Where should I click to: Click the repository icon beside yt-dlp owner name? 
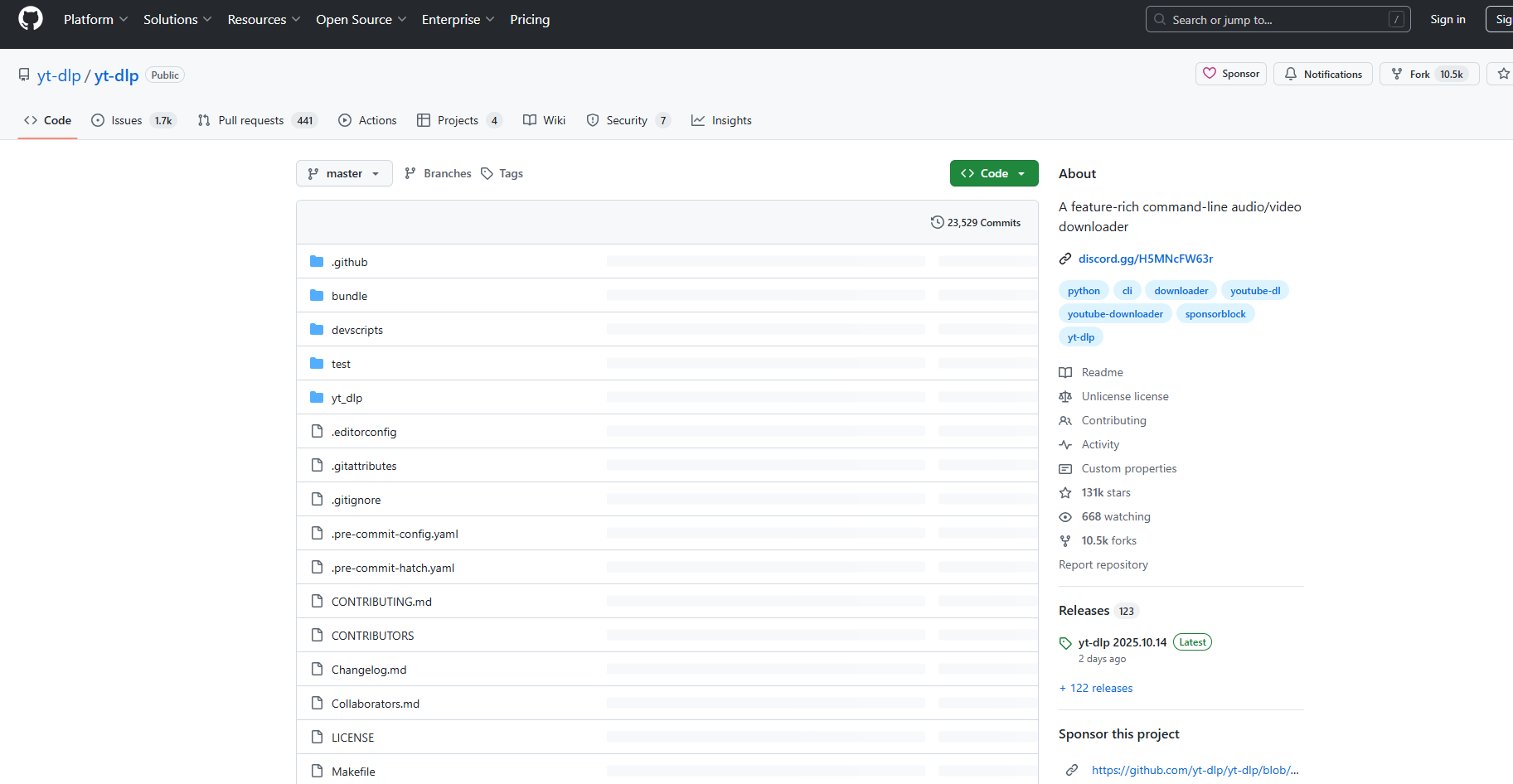tap(24, 75)
